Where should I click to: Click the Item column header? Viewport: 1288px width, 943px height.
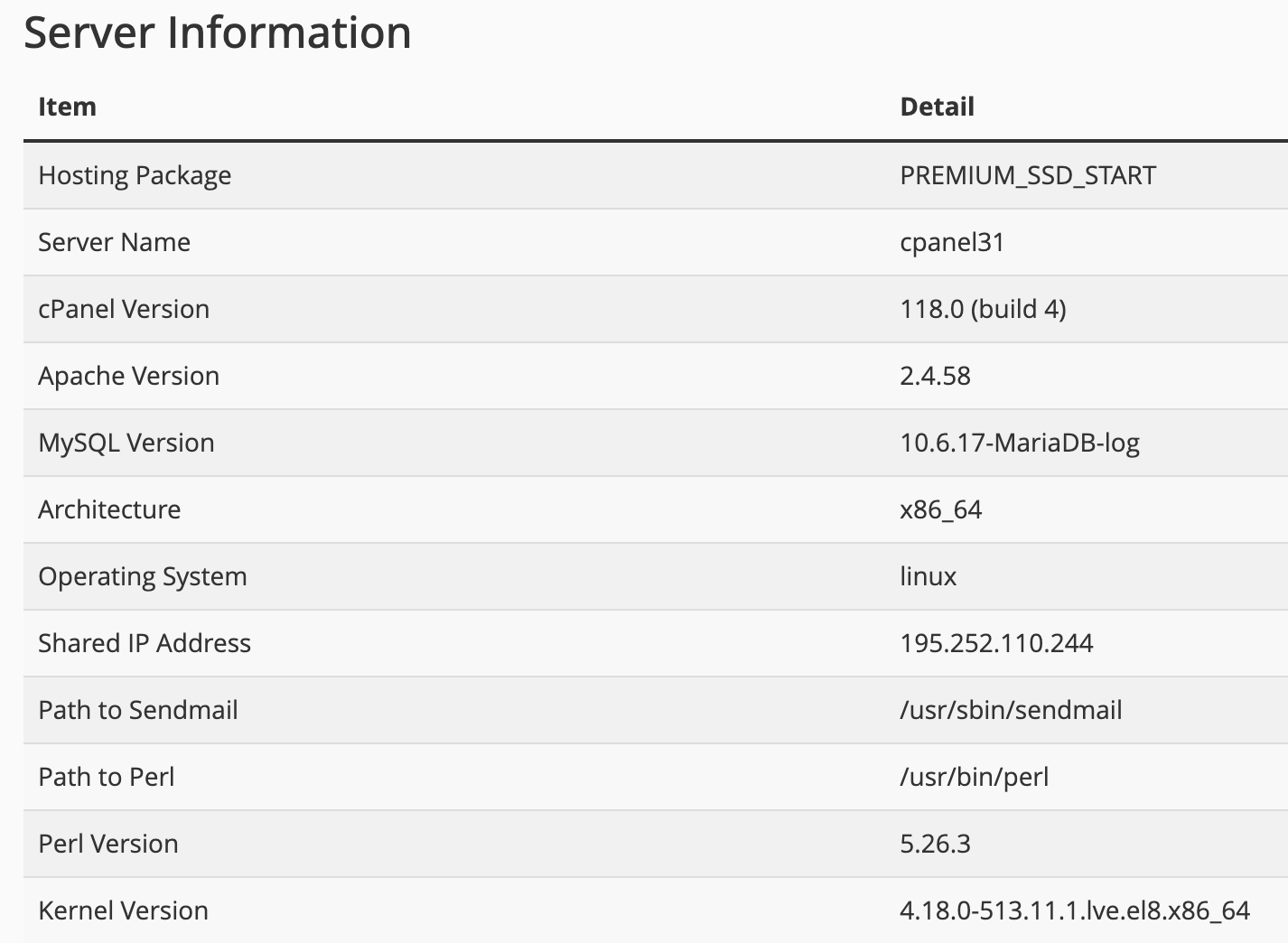coord(67,107)
